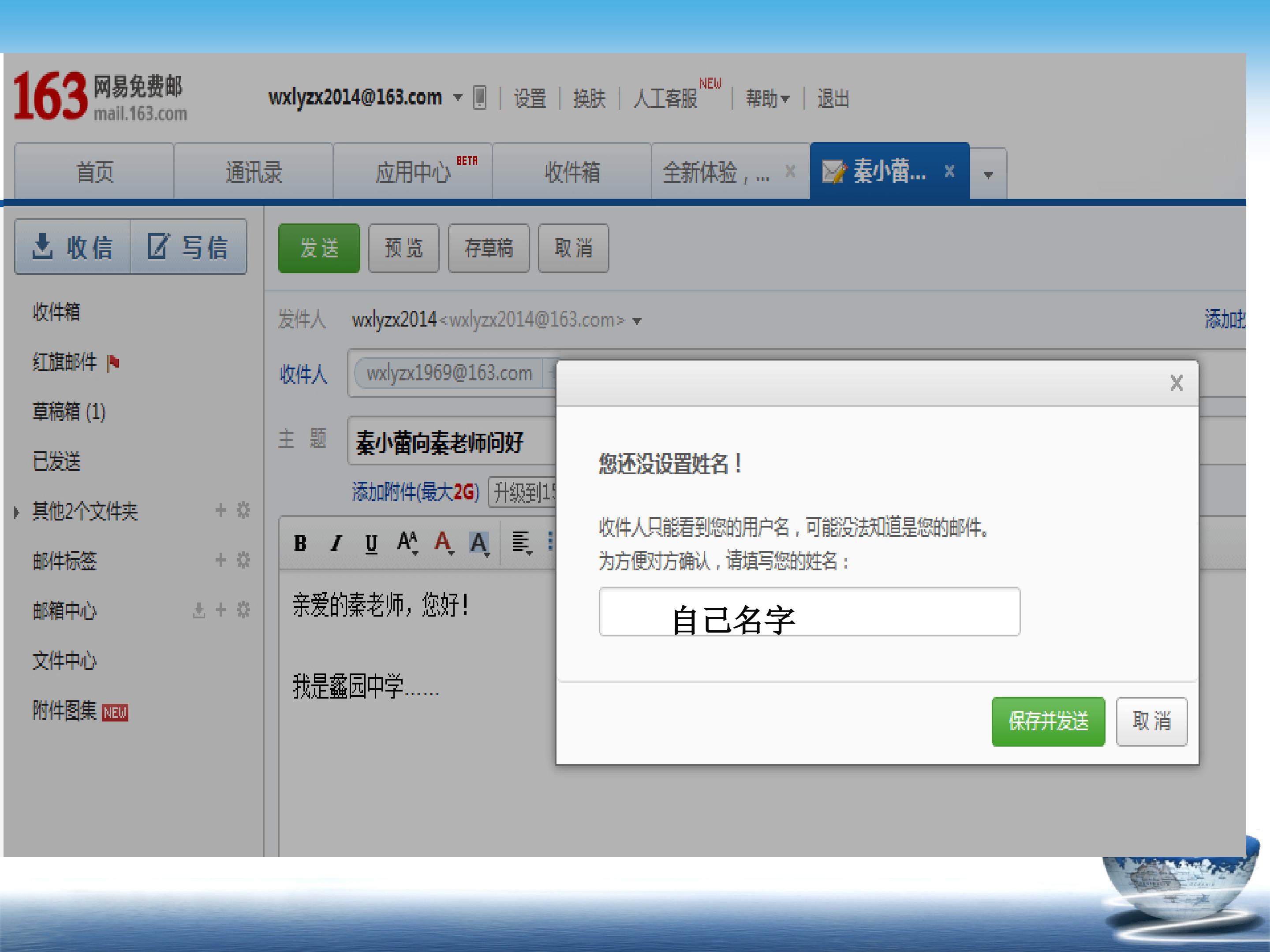Open 附件图集 in sidebar
Viewport: 1270px width, 952px height.
pos(64,711)
